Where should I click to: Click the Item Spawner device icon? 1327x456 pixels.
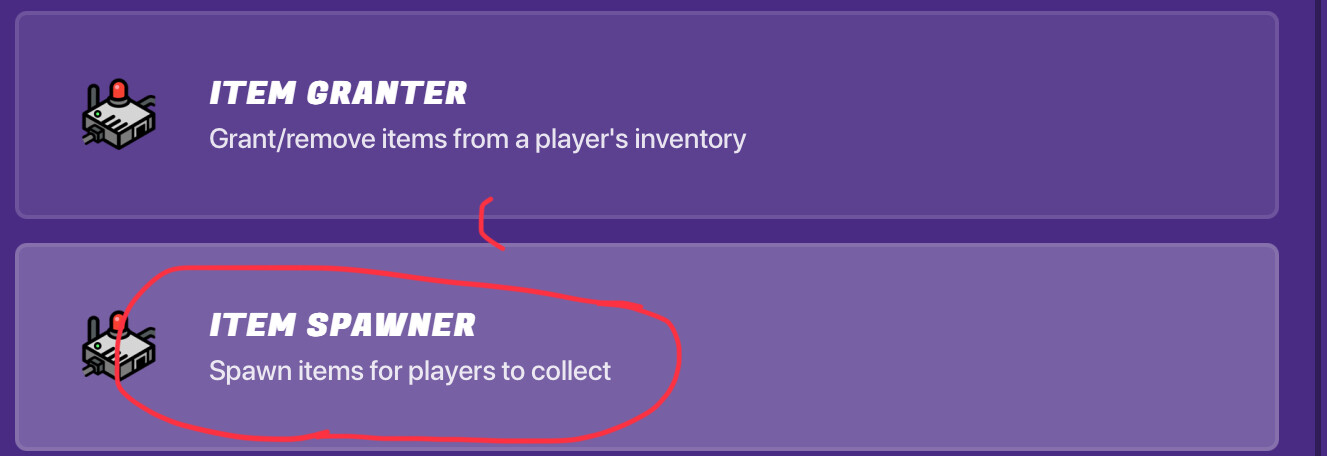[117, 345]
